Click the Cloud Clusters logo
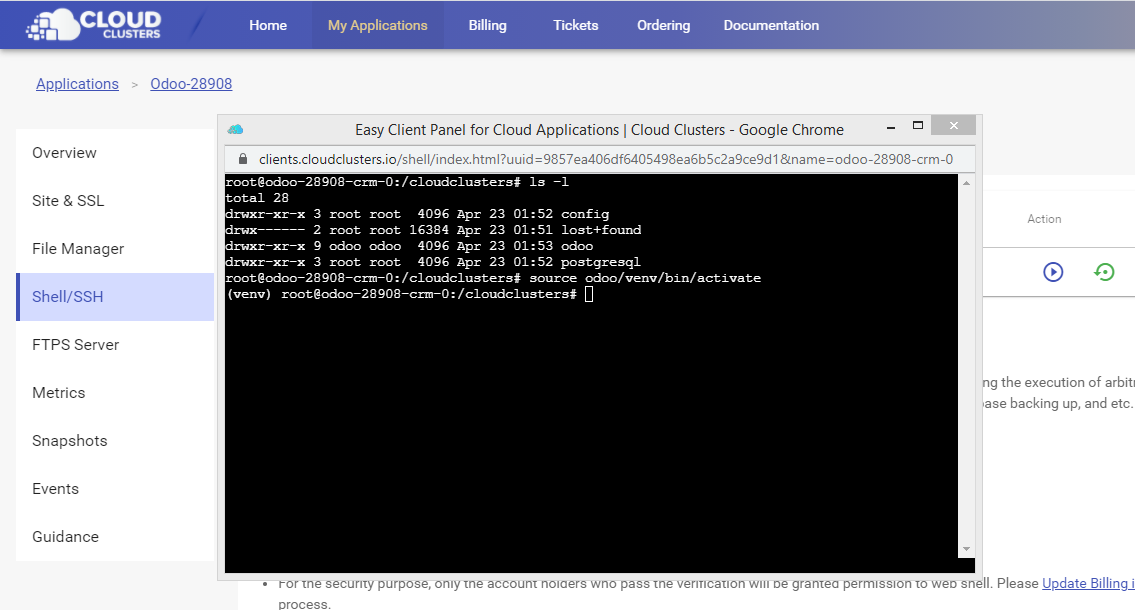1135x610 pixels. coord(93,25)
